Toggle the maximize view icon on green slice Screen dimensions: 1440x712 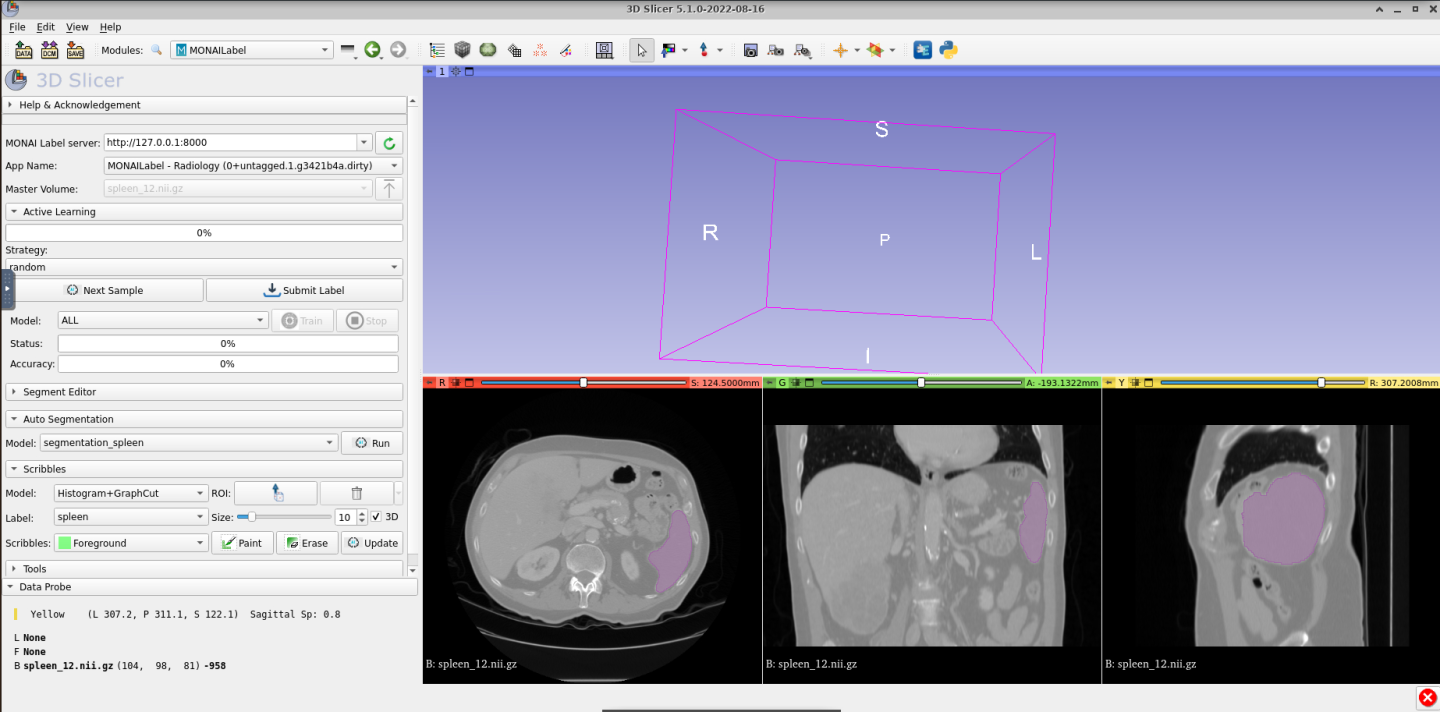pyautogui.click(x=809, y=383)
